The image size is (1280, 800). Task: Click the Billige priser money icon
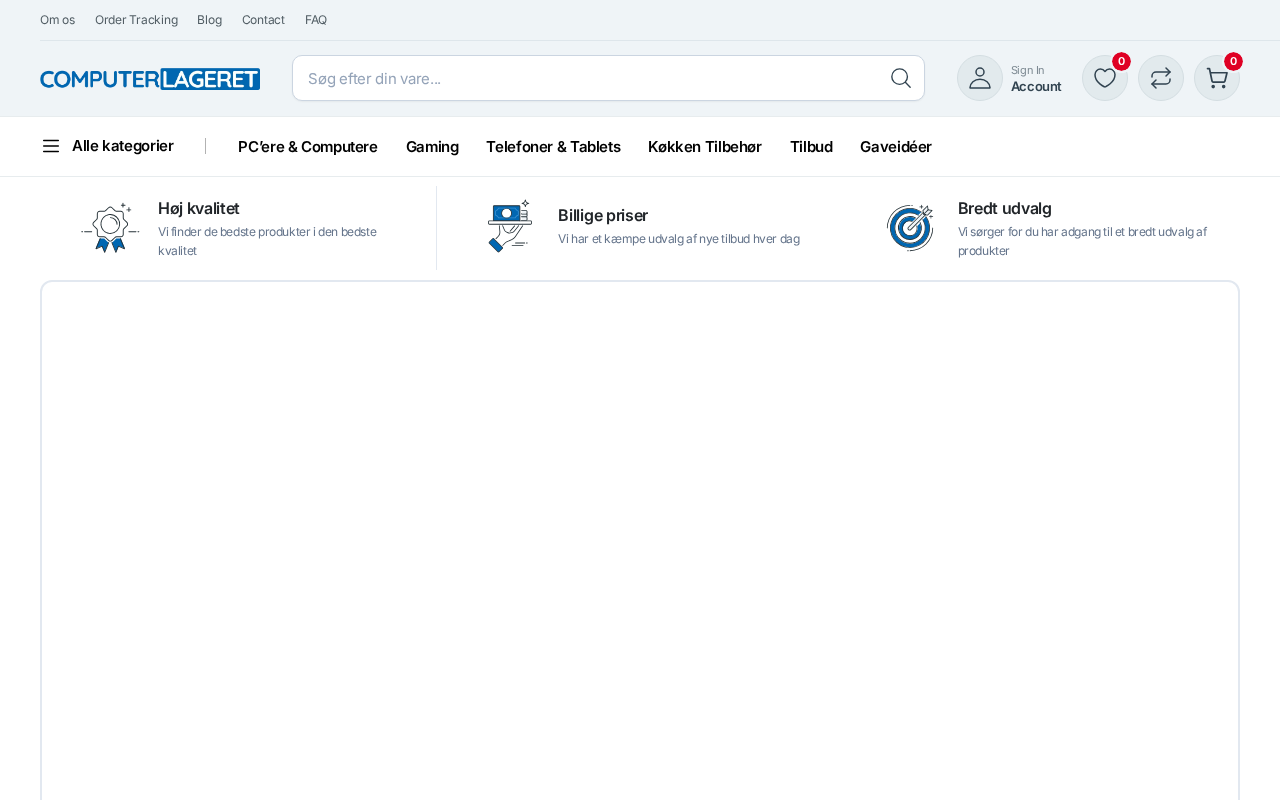[510, 226]
